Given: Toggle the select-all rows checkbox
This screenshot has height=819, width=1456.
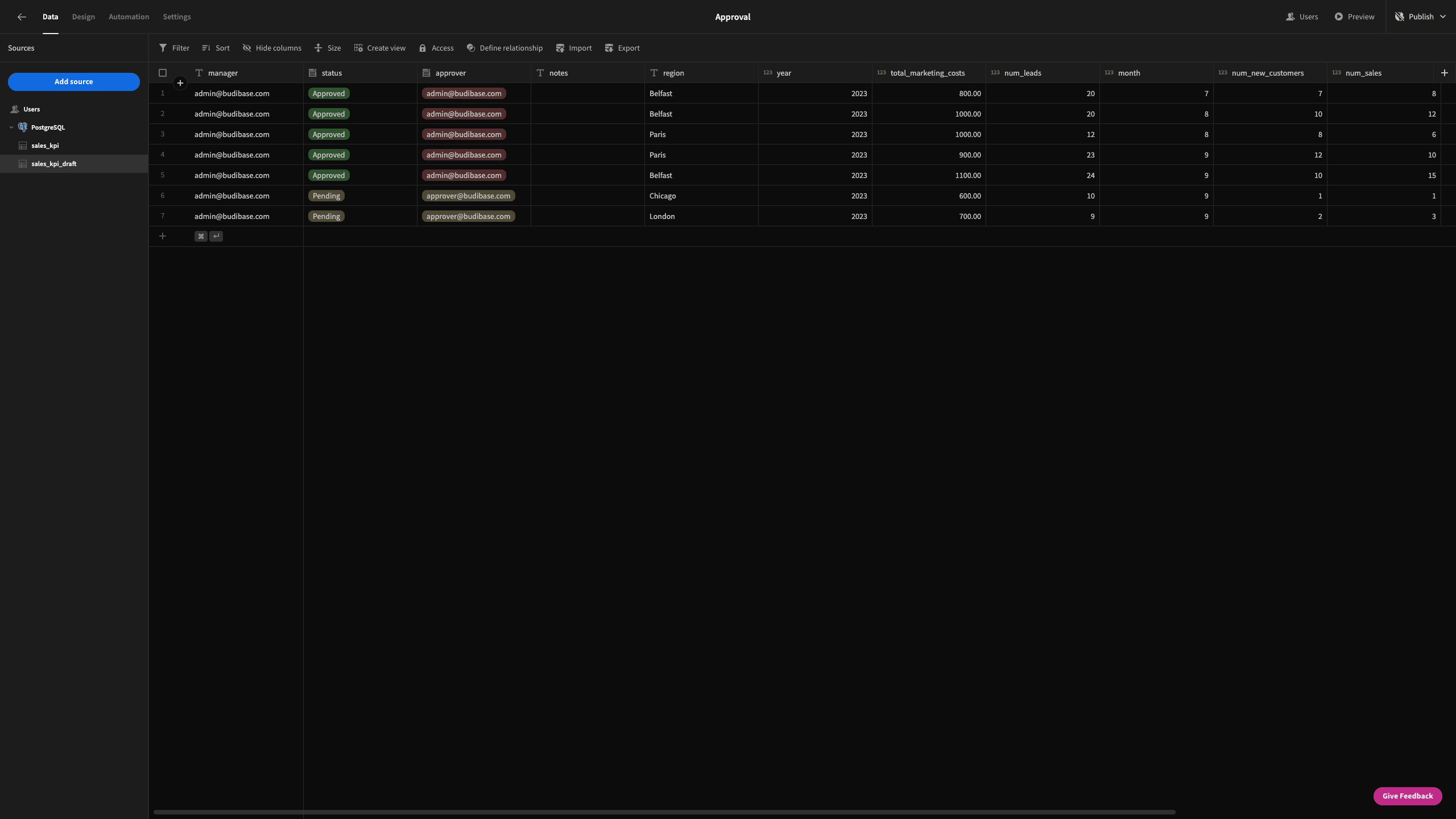Looking at the screenshot, I should tap(163, 73).
